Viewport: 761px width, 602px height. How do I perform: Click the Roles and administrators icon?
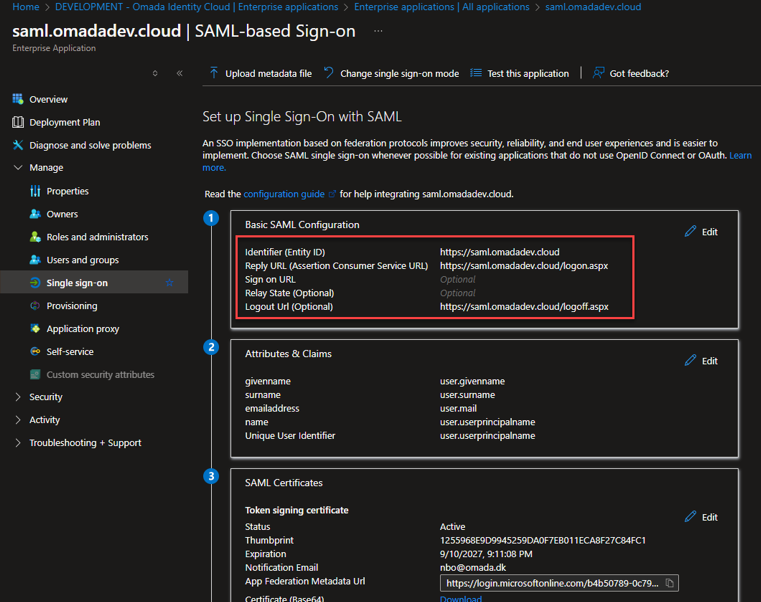coord(35,236)
